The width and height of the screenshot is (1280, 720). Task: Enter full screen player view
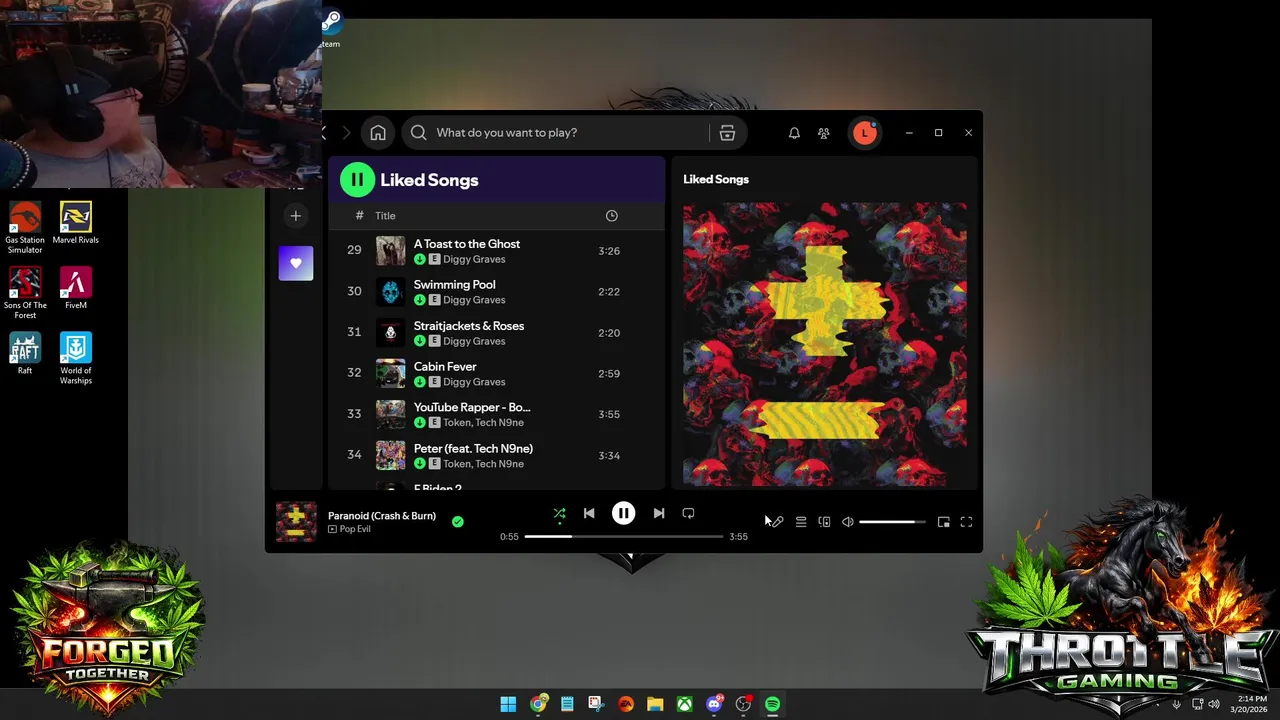(966, 522)
